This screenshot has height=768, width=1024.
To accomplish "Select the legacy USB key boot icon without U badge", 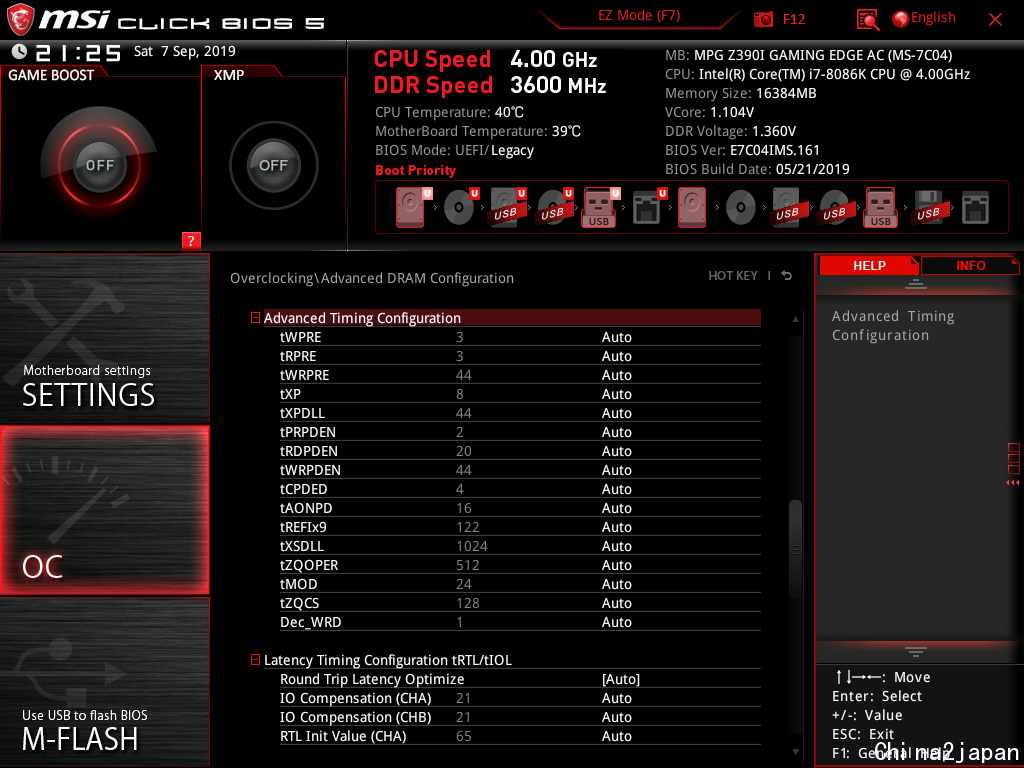I will 880,207.
